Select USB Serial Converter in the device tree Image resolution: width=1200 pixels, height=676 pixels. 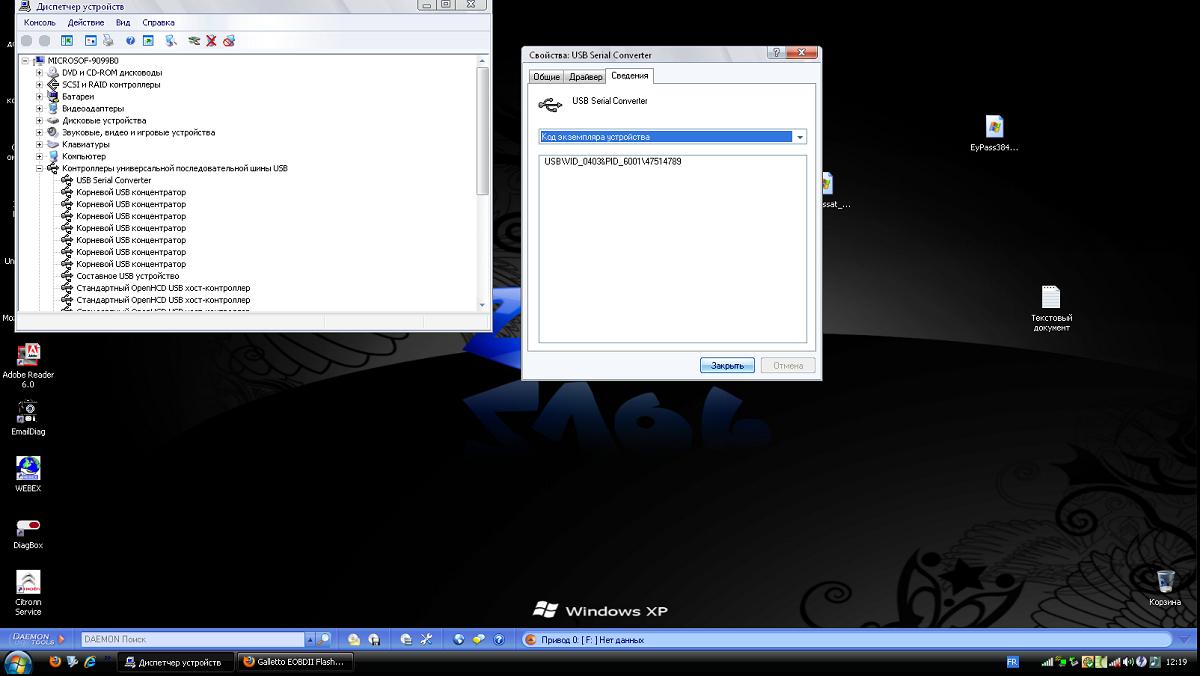click(114, 180)
